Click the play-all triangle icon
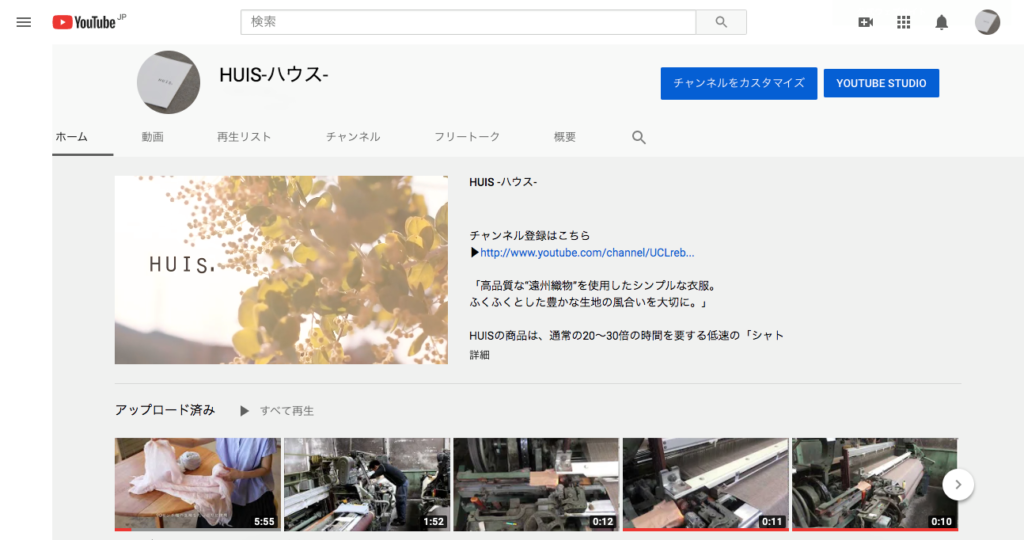Viewport: 1024px width, 540px height. (244, 411)
